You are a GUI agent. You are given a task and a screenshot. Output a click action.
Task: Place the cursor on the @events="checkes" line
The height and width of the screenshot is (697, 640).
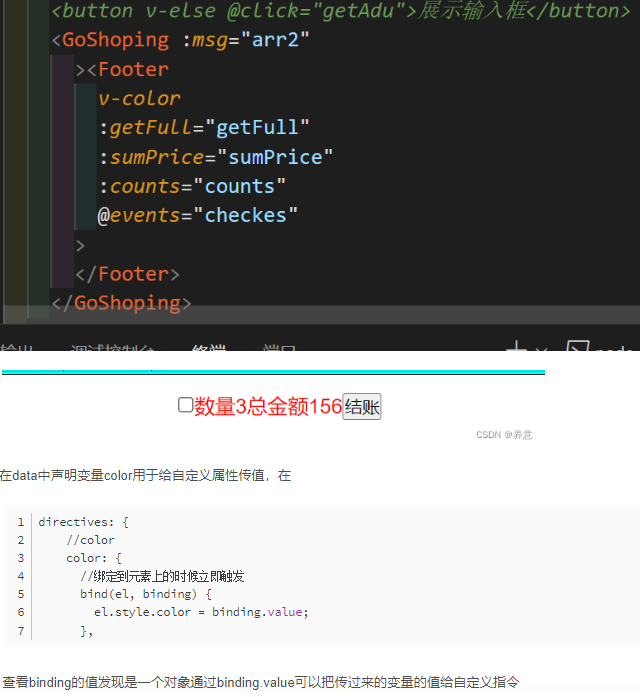click(x=197, y=215)
